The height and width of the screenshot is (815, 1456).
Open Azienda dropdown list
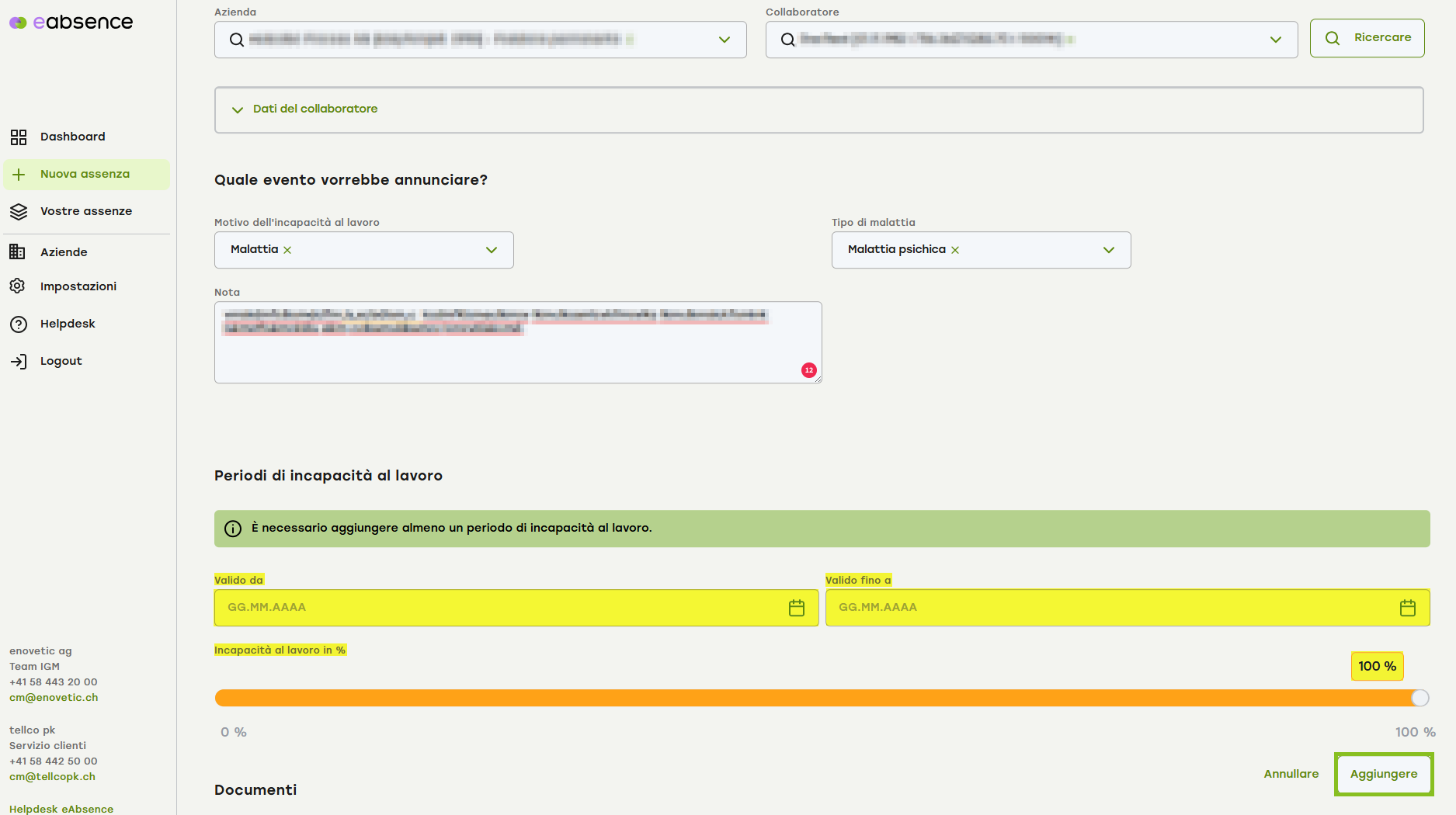724,40
